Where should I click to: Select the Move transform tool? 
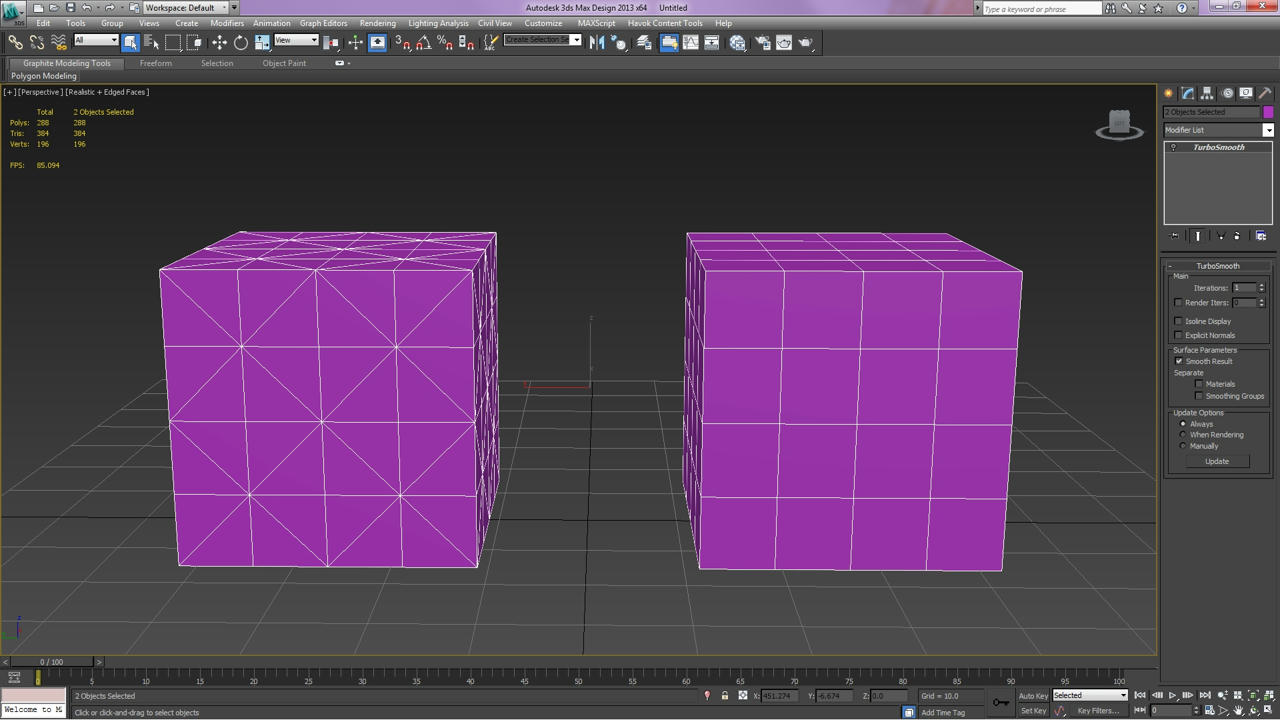[x=219, y=42]
